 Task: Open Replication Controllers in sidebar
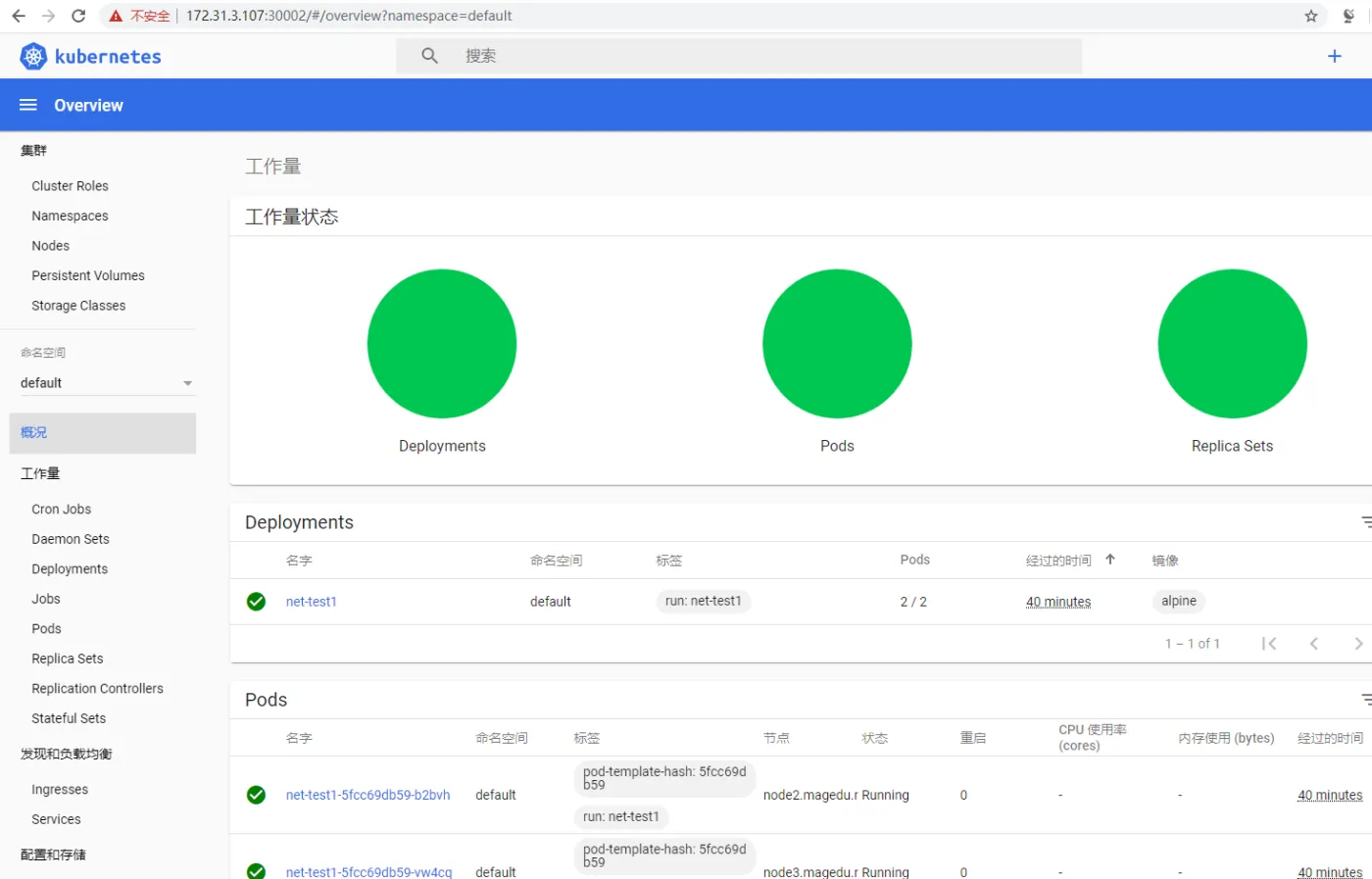point(97,689)
